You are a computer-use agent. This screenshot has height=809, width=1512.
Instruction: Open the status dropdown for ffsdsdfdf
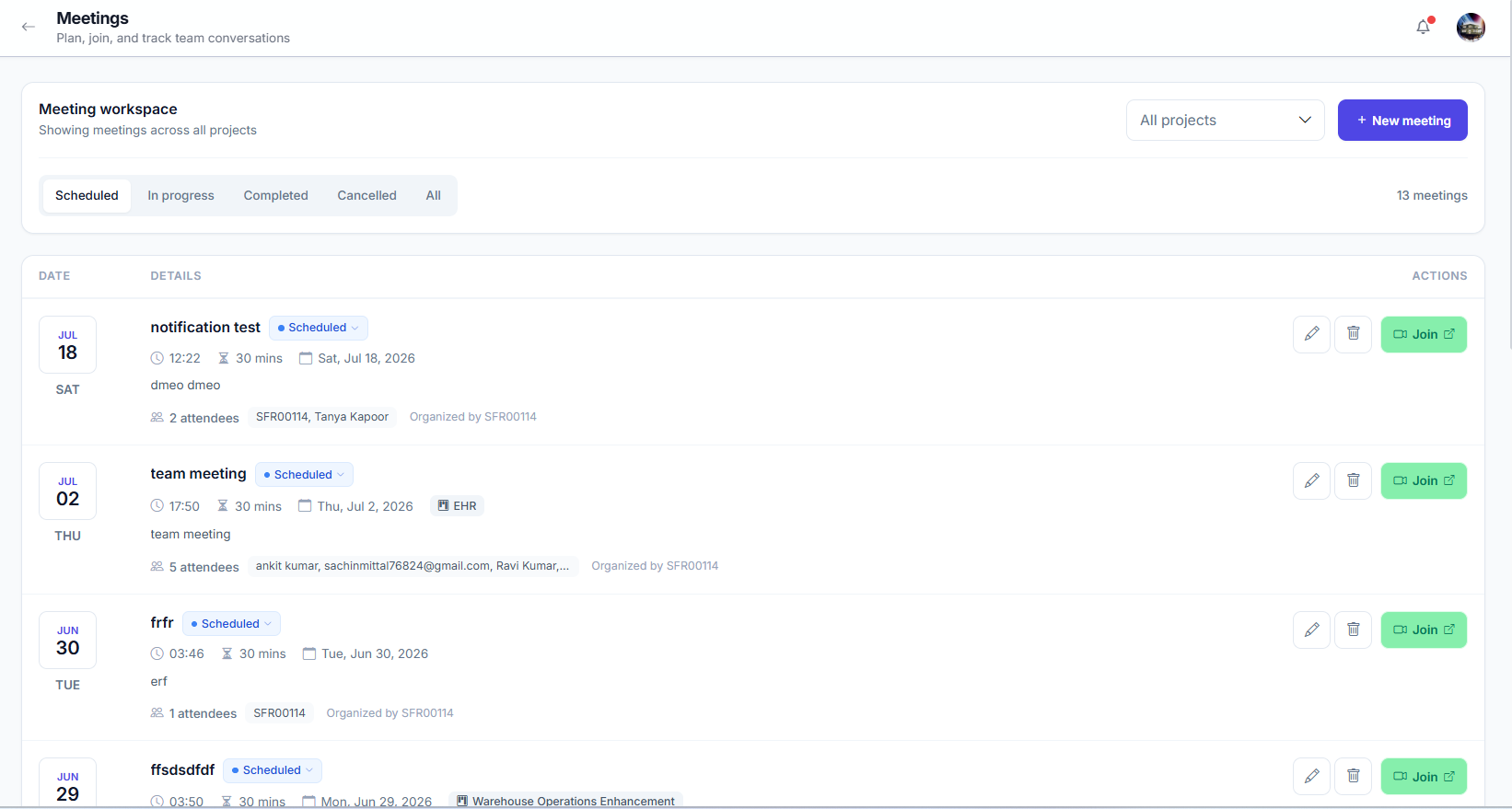point(273,769)
